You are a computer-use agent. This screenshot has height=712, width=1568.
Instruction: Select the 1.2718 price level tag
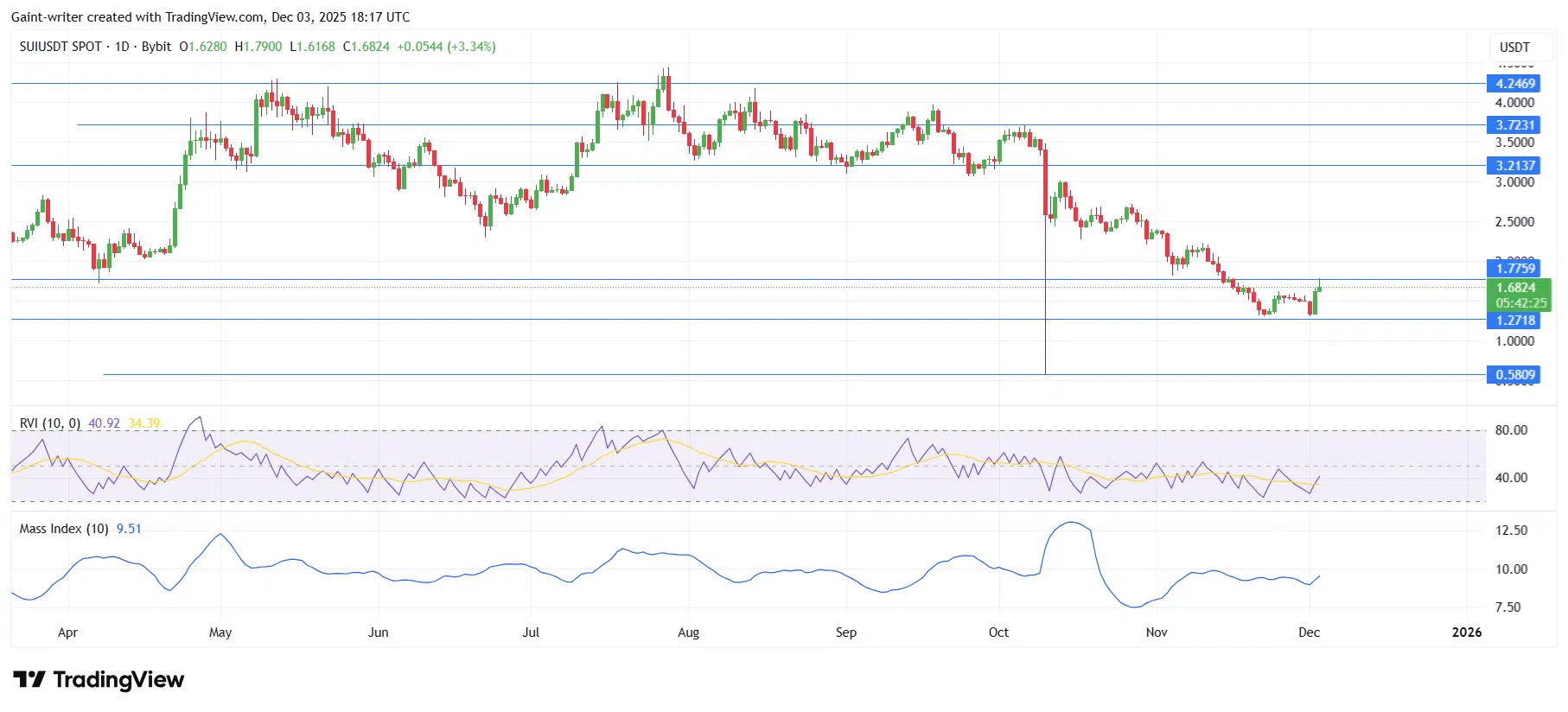pyautogui.click(x=1515, y=321)
